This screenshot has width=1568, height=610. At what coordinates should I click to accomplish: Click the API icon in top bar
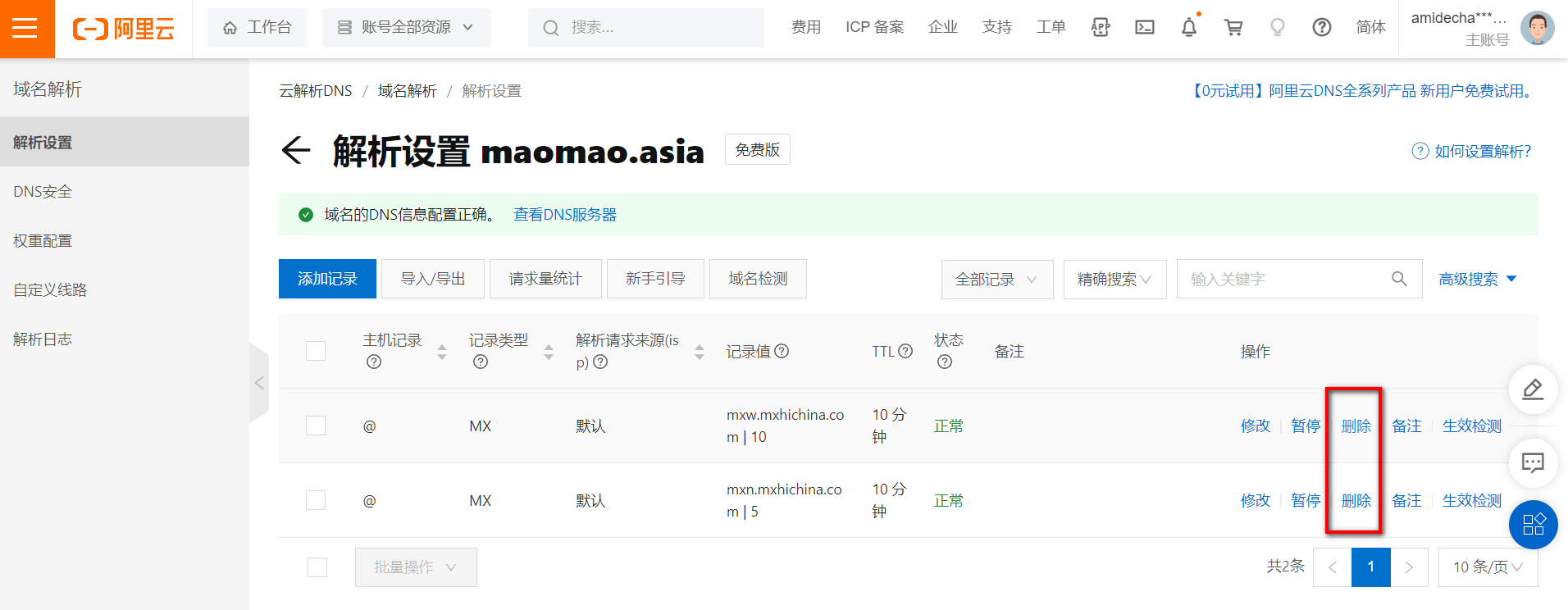(1100, 27)
